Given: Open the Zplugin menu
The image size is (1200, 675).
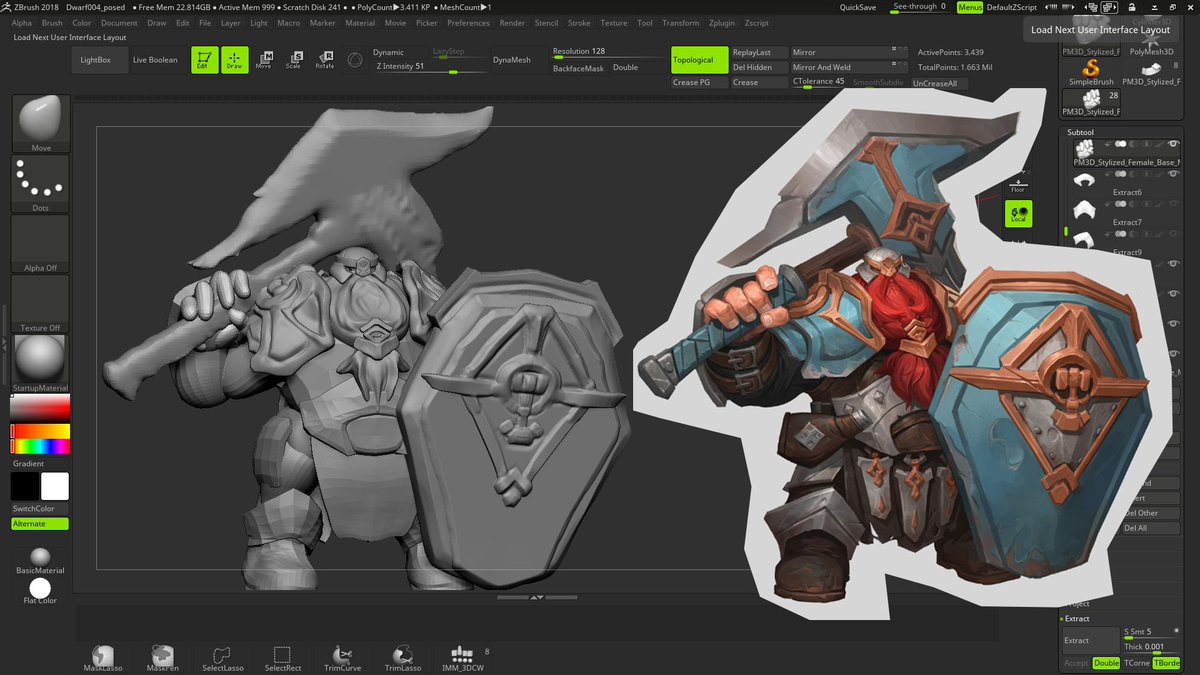Looking at the screenshot, I should [x=721, y=22].
